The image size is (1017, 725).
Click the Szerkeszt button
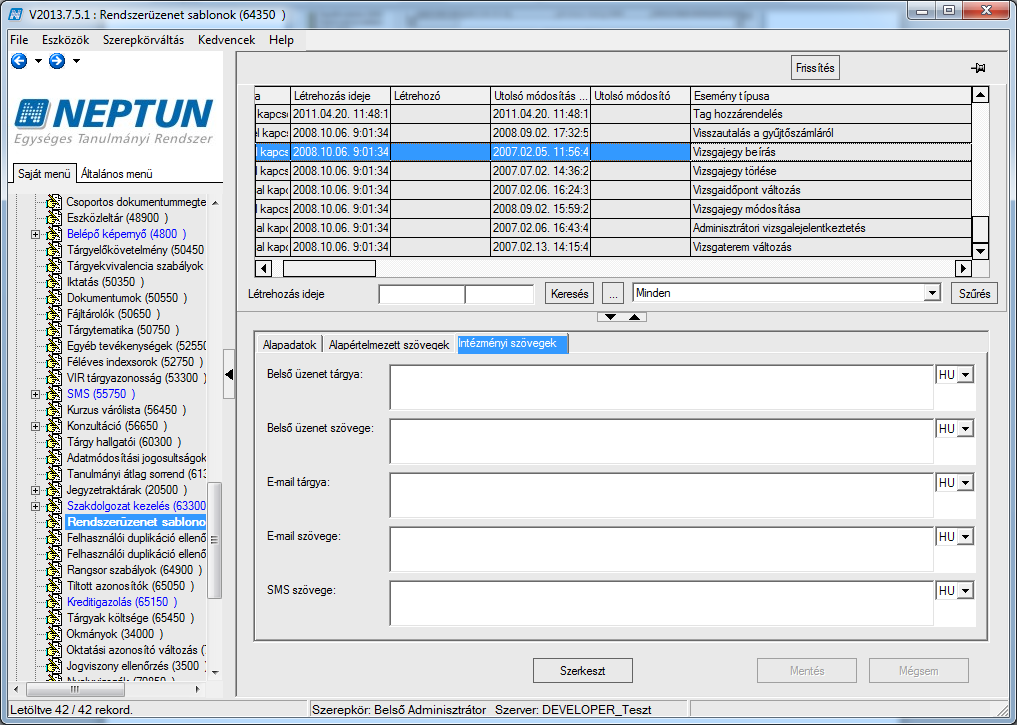click(x=582, y=671)
